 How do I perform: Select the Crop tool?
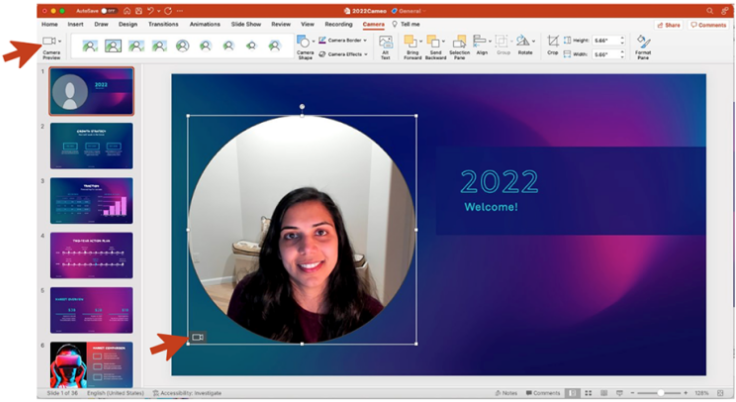pos(553,45)
